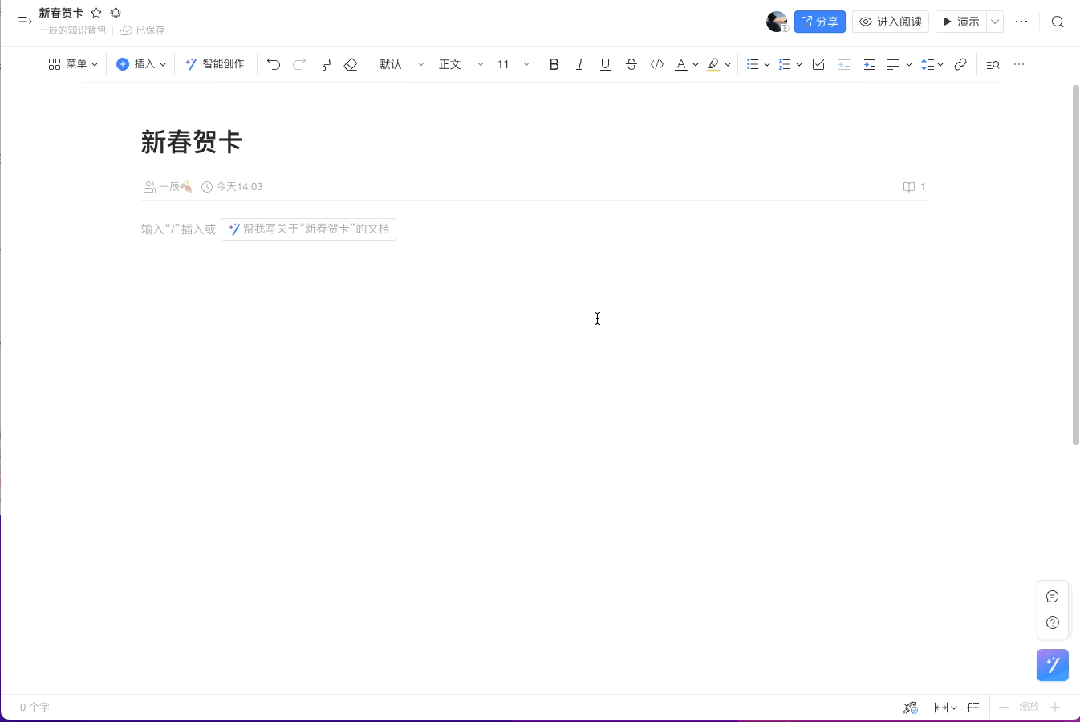
Task: Toggle italic text style
Action: tap(579, 64)
